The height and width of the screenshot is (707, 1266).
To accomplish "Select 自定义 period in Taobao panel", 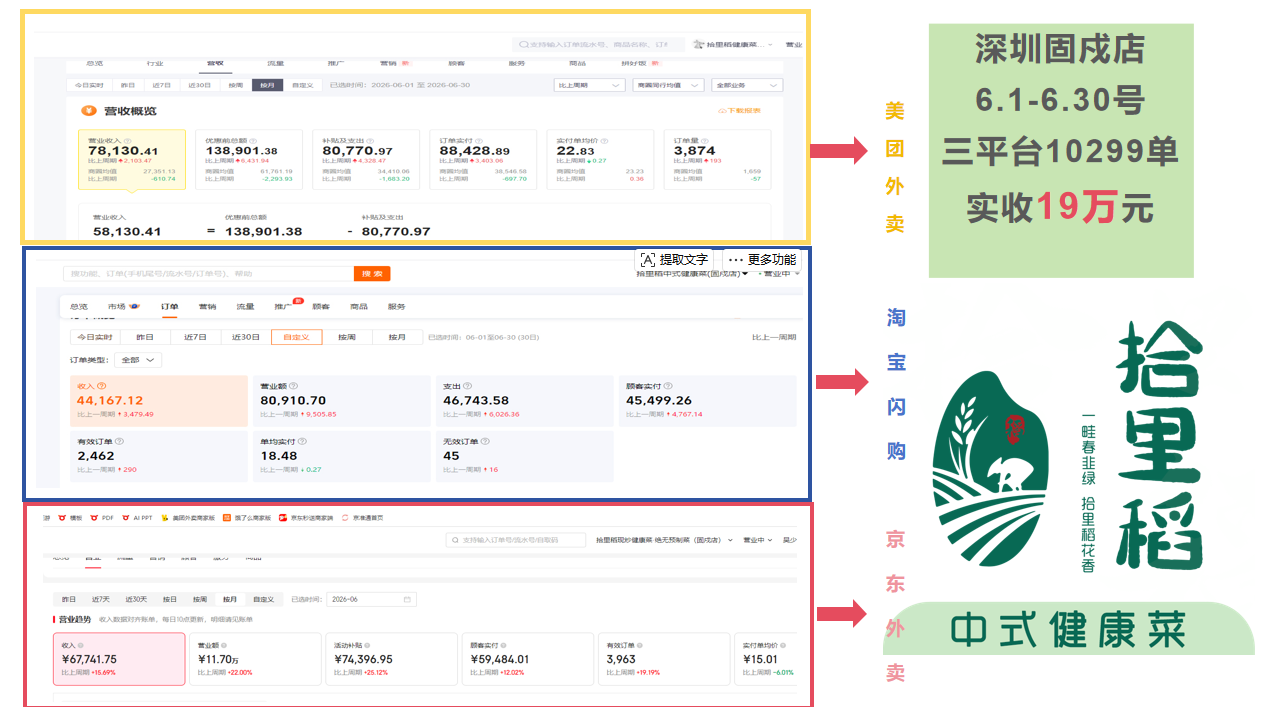I will pyautogui.click(x=296, y=337).
